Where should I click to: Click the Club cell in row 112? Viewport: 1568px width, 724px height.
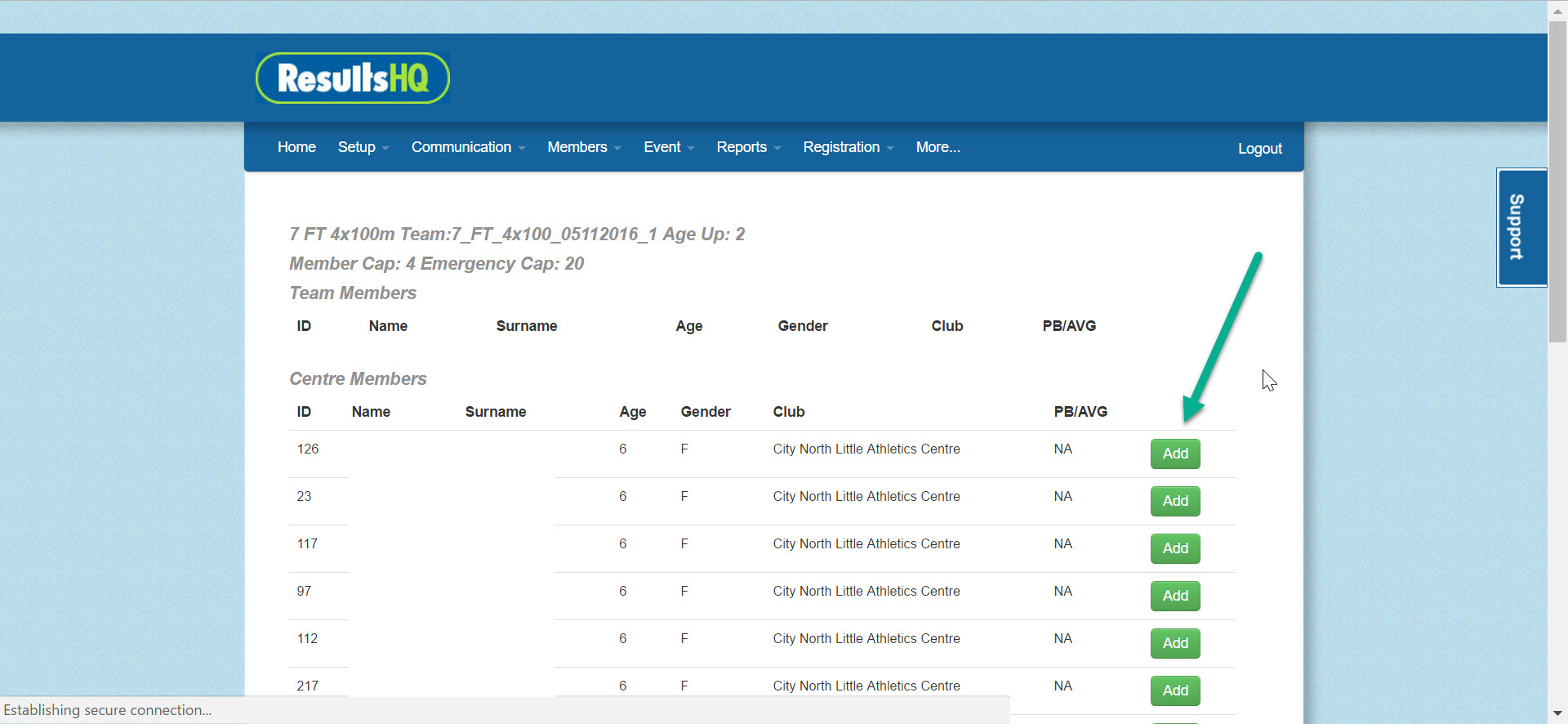tap(866, 639)
